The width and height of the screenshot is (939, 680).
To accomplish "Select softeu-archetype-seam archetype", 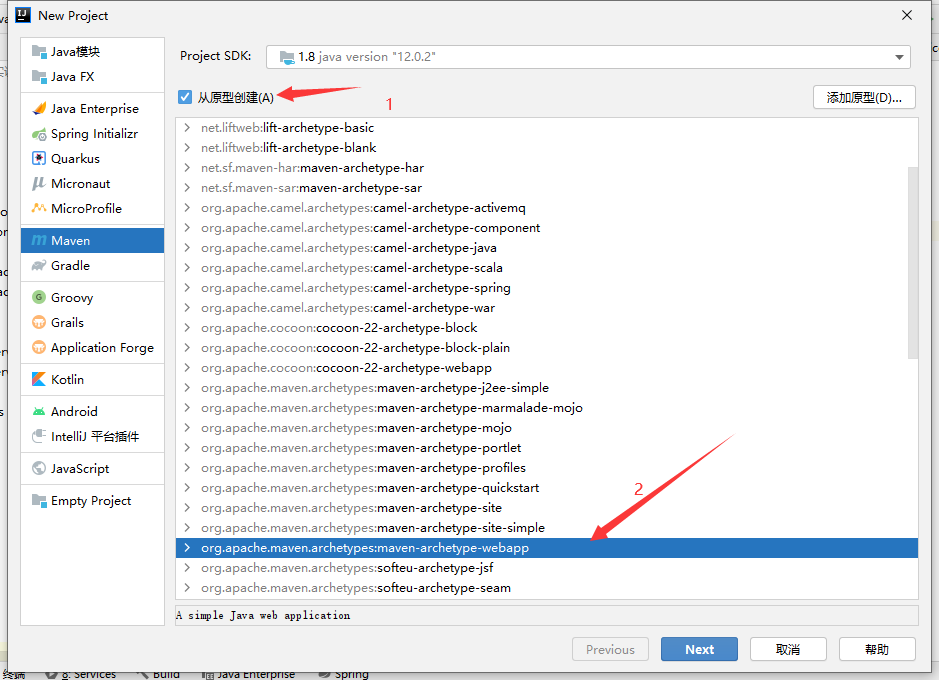I will (x=547, y=588).
